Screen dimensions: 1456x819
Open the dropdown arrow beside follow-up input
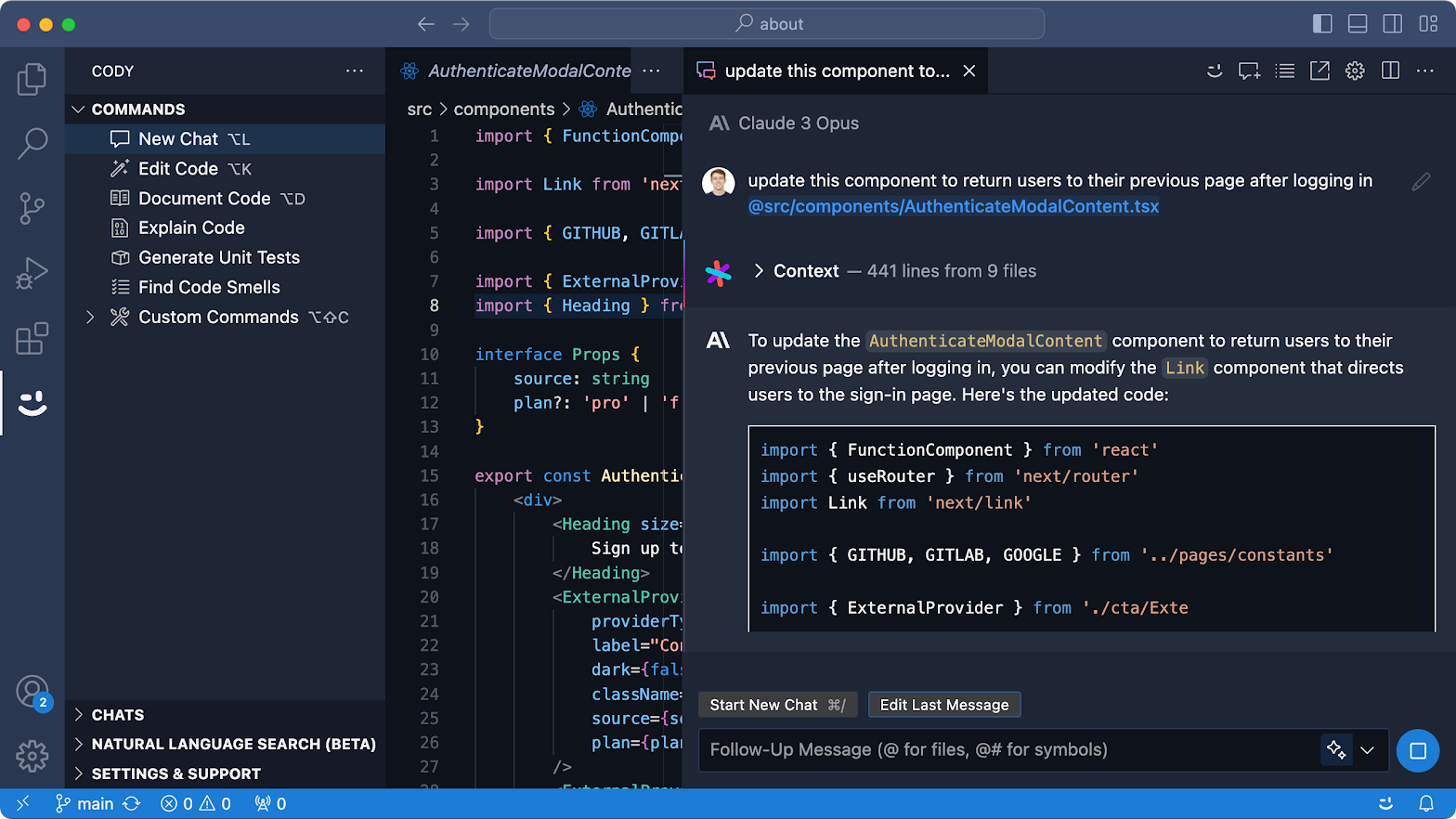point(1367,750)
